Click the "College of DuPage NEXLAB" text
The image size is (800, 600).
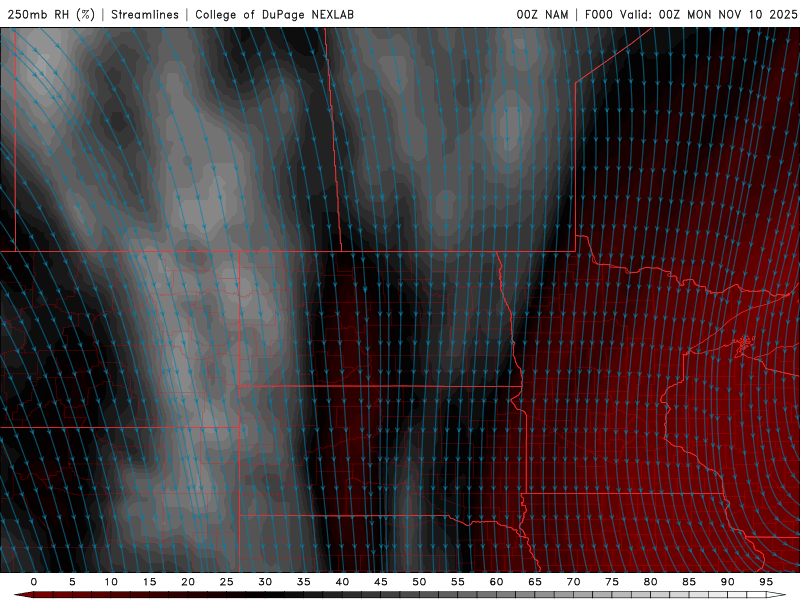pos(274,14)
